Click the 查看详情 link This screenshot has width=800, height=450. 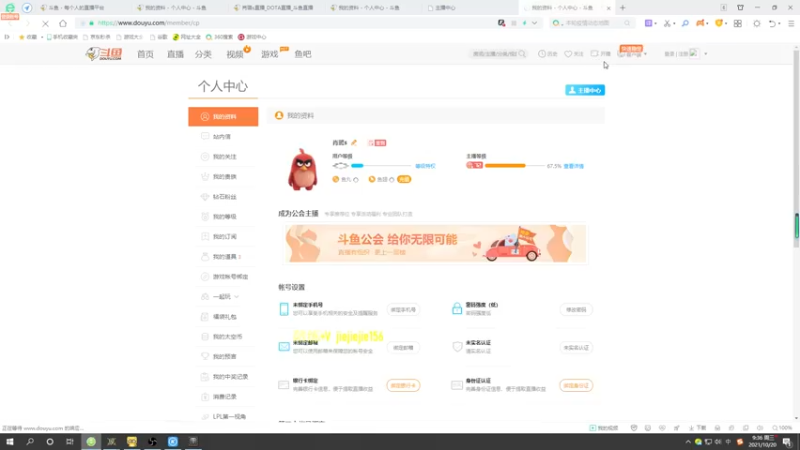[573, 166]
